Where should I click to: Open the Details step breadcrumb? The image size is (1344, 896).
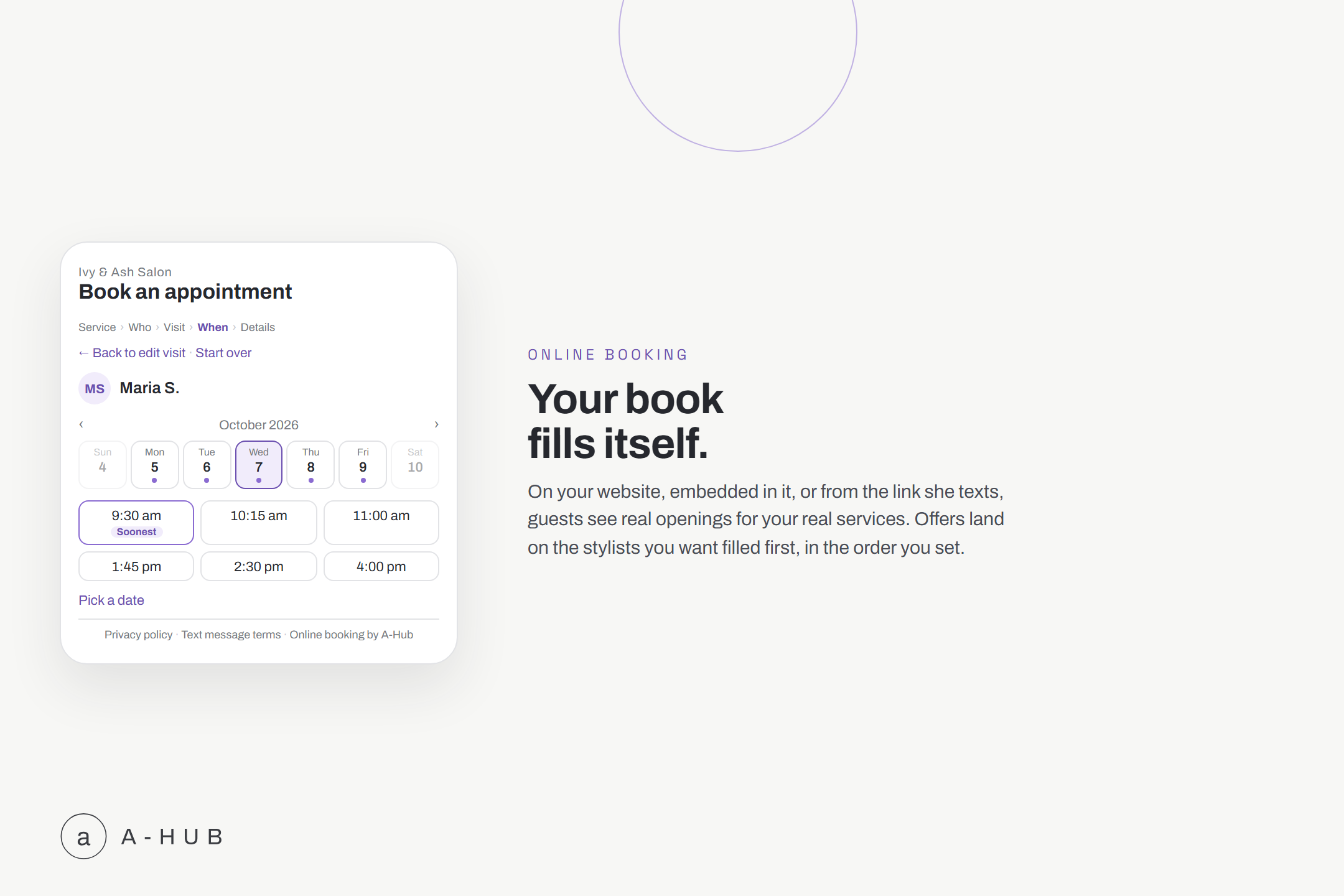pos(258,327)
